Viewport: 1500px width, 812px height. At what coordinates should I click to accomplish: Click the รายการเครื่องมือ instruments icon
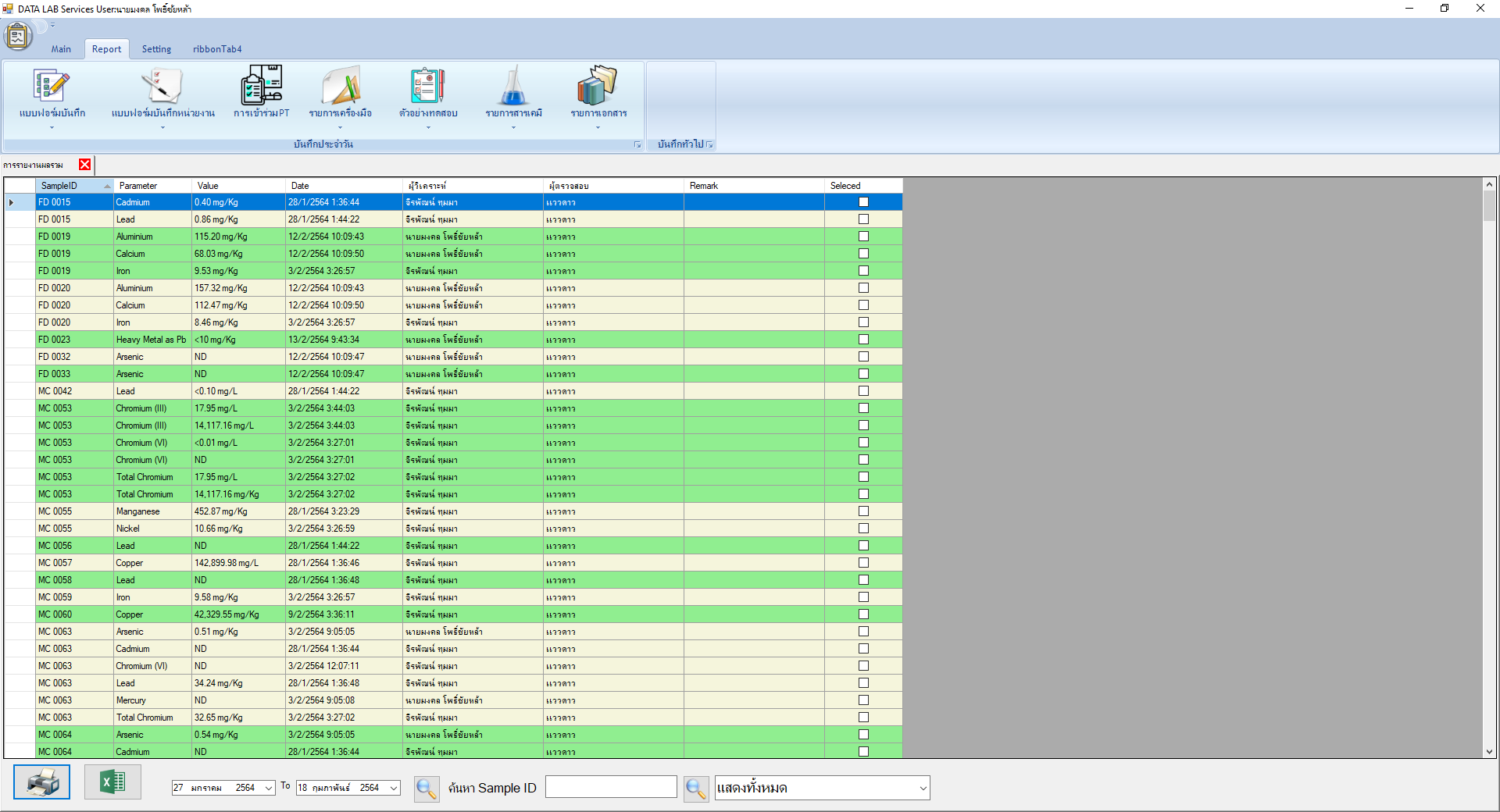click(341, 87)
